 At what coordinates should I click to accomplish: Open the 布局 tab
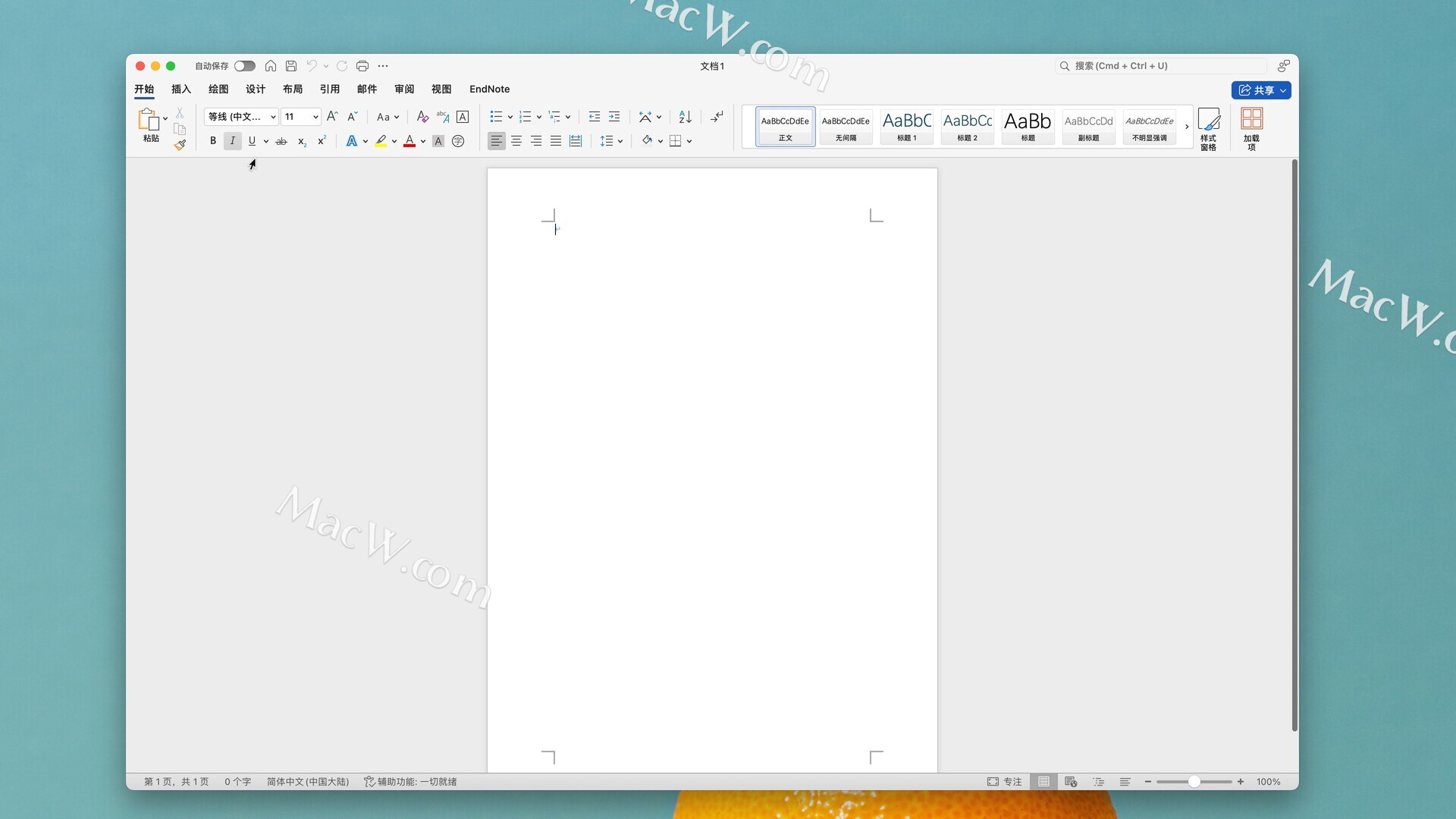coord(293,89)
